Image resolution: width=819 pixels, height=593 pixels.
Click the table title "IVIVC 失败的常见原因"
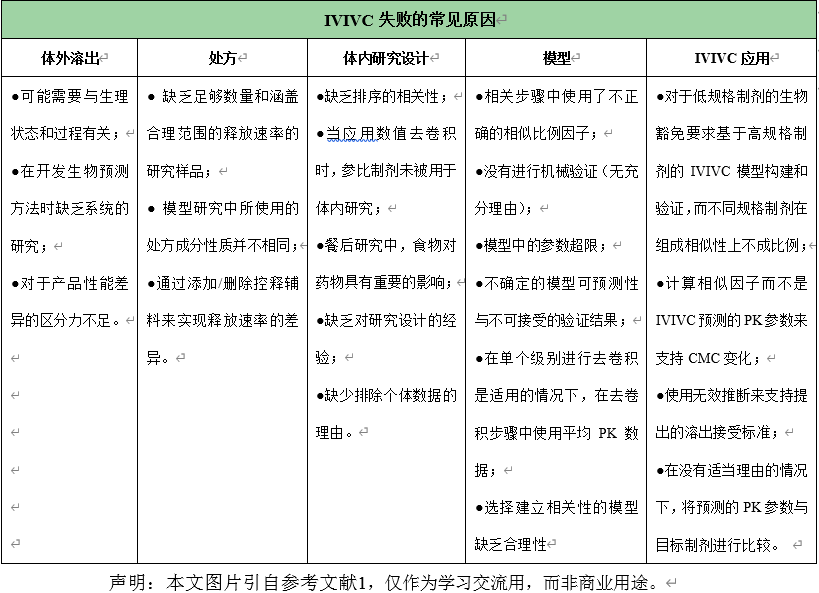[410, 20]
